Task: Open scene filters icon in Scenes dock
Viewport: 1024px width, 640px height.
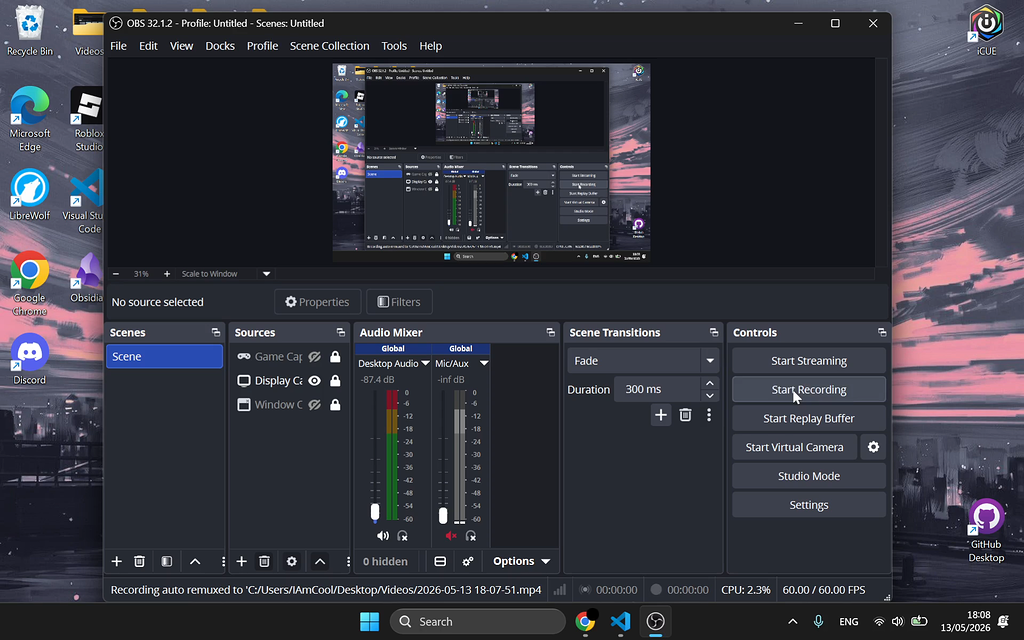Action: 167,562
